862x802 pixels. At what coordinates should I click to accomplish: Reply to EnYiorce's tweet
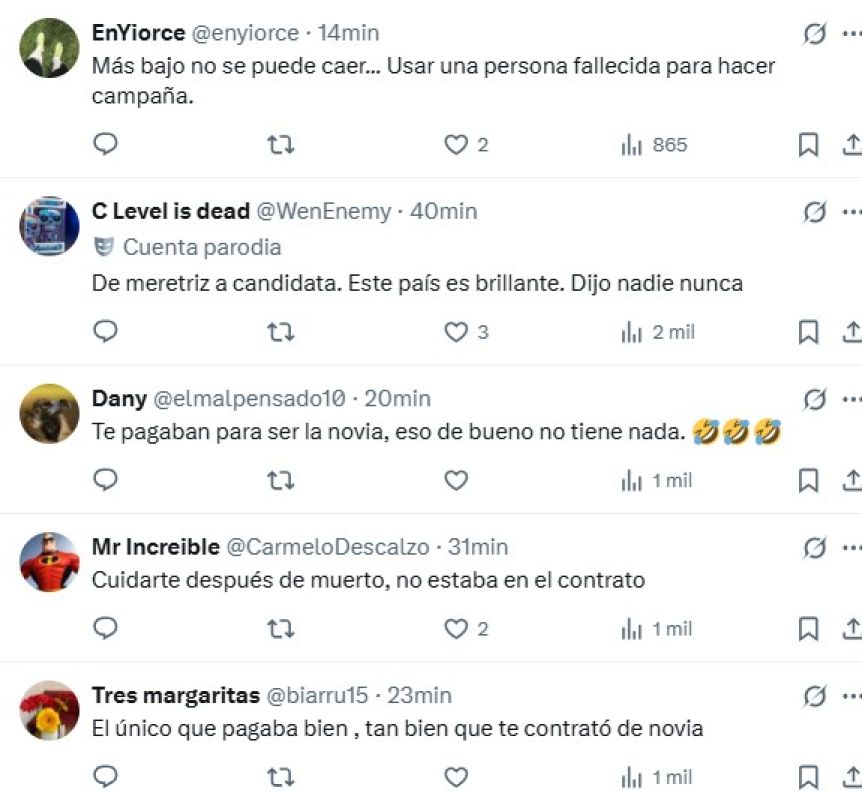pyautogui.click(x=105, y=145)
